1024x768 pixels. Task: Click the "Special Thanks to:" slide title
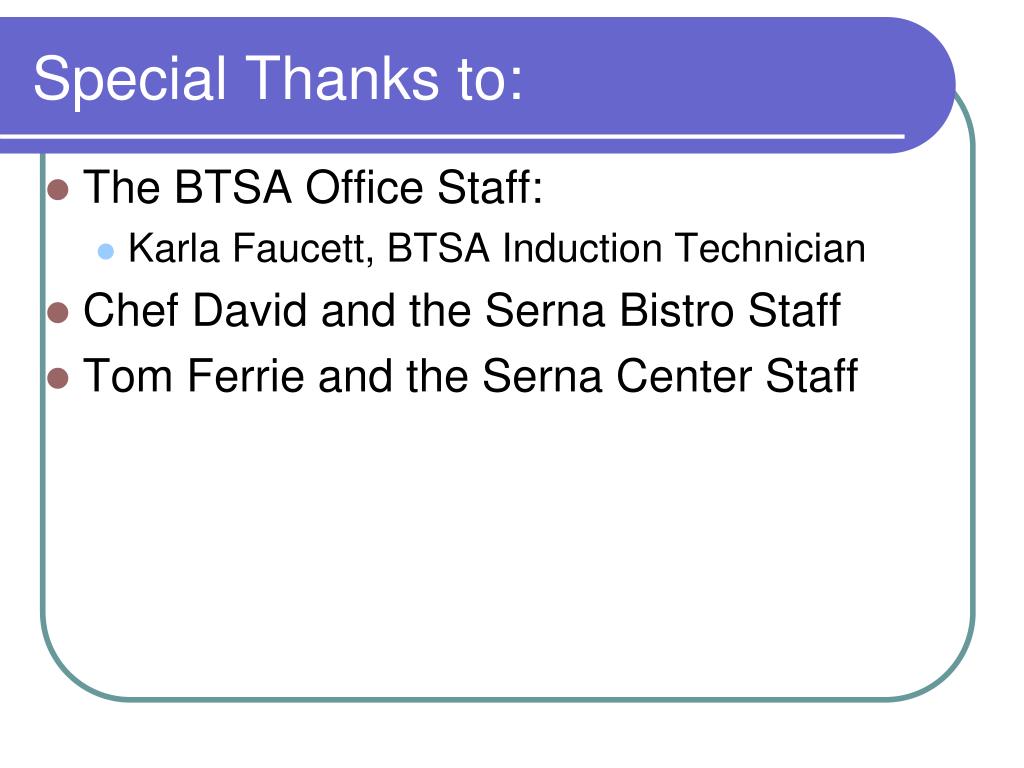coord(278,79)
